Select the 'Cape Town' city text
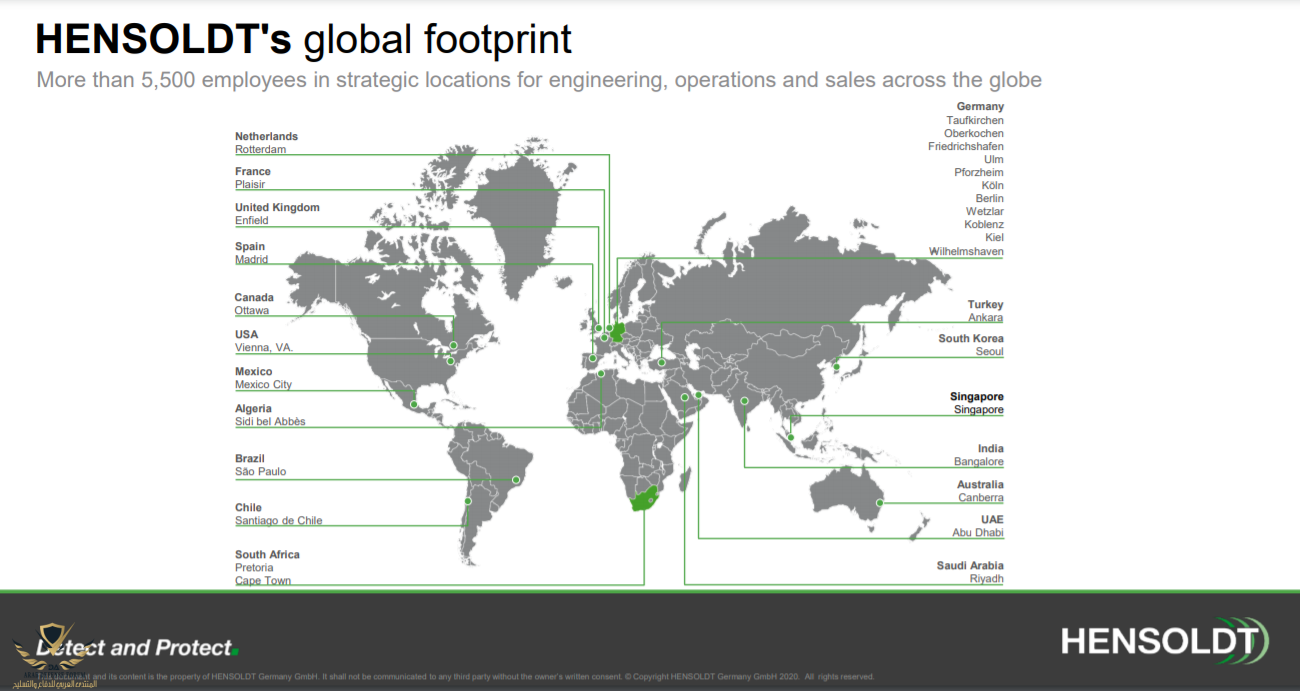This screenshot has height=691, width=1300. pos(263,580)
